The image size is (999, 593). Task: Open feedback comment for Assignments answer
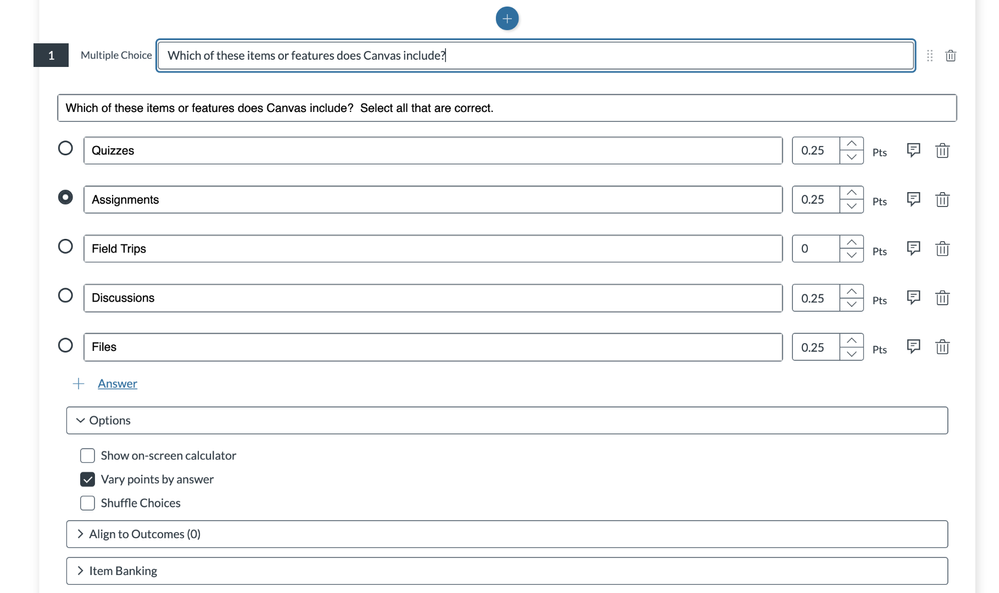pos(914,199)
